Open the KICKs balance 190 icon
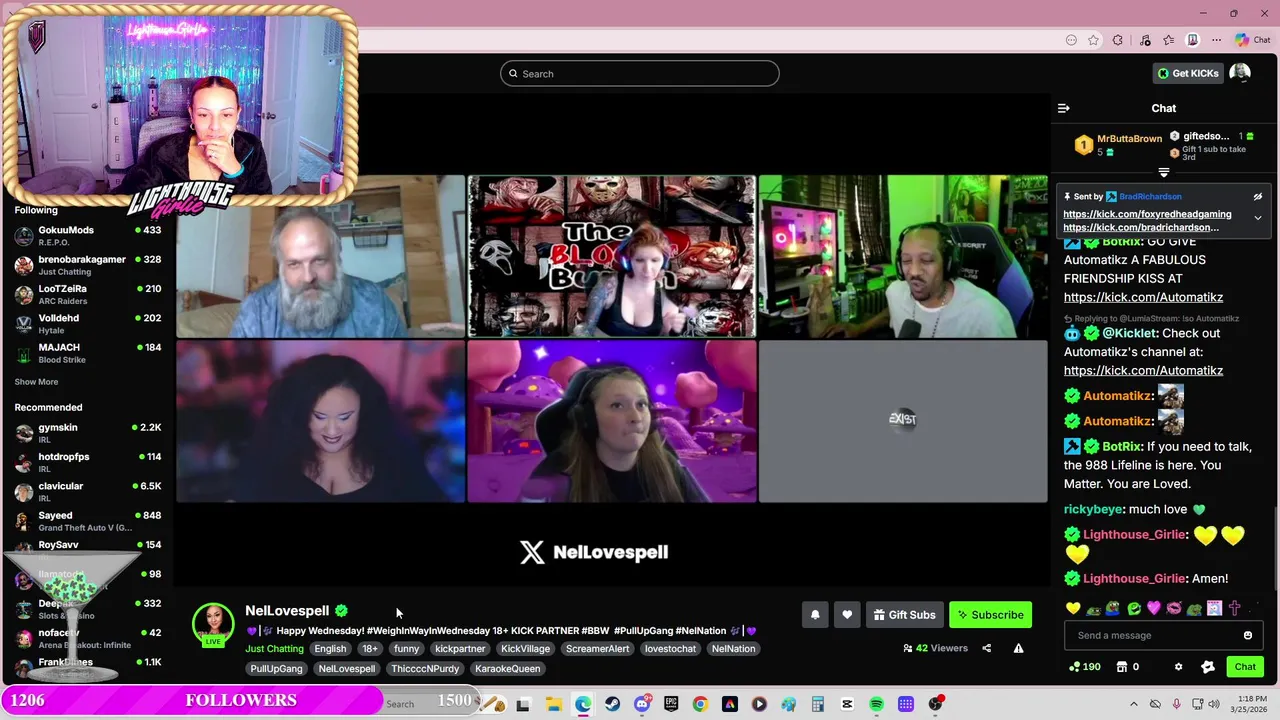 (1084, 667)
